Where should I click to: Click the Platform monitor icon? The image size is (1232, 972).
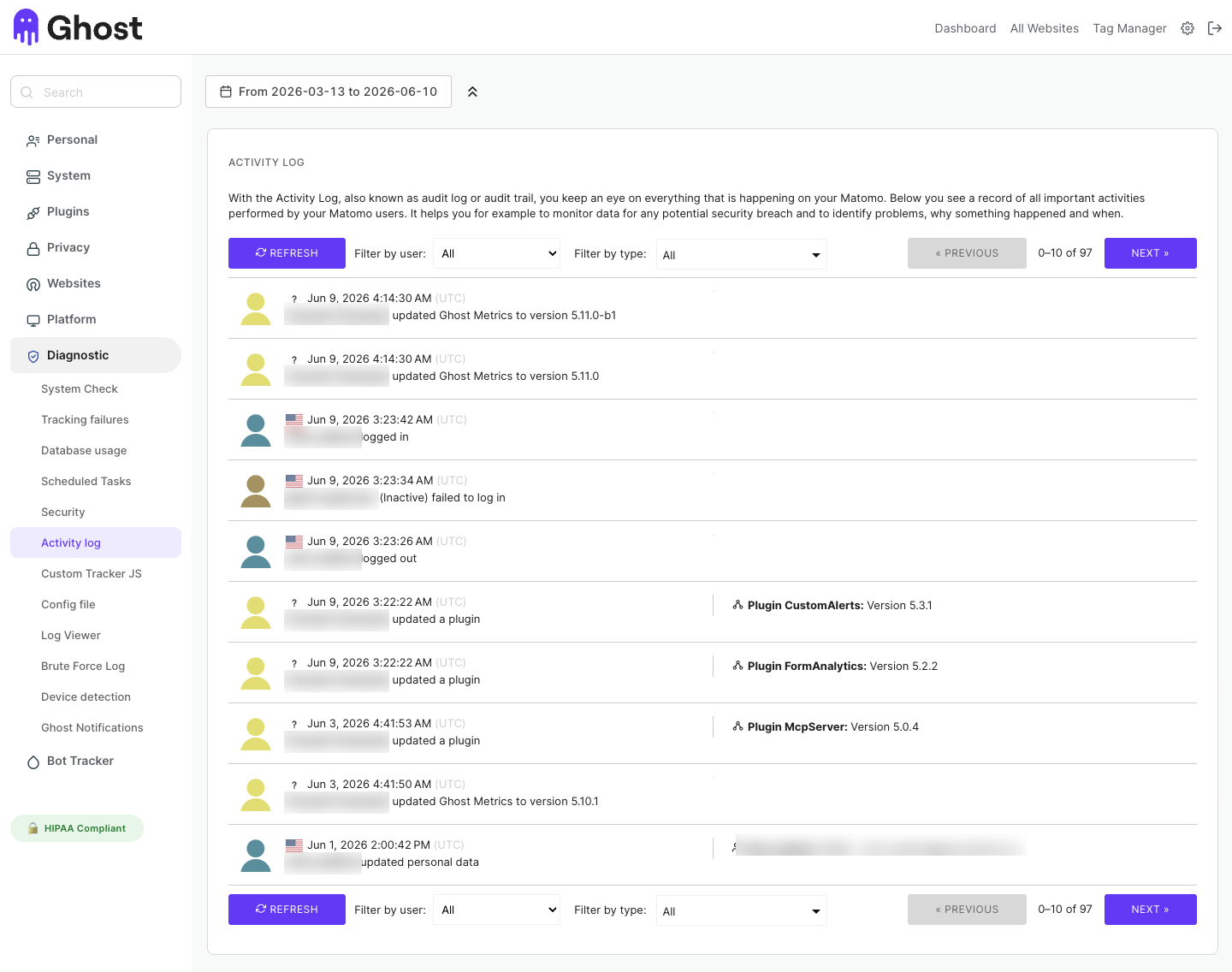pos(33,320)
